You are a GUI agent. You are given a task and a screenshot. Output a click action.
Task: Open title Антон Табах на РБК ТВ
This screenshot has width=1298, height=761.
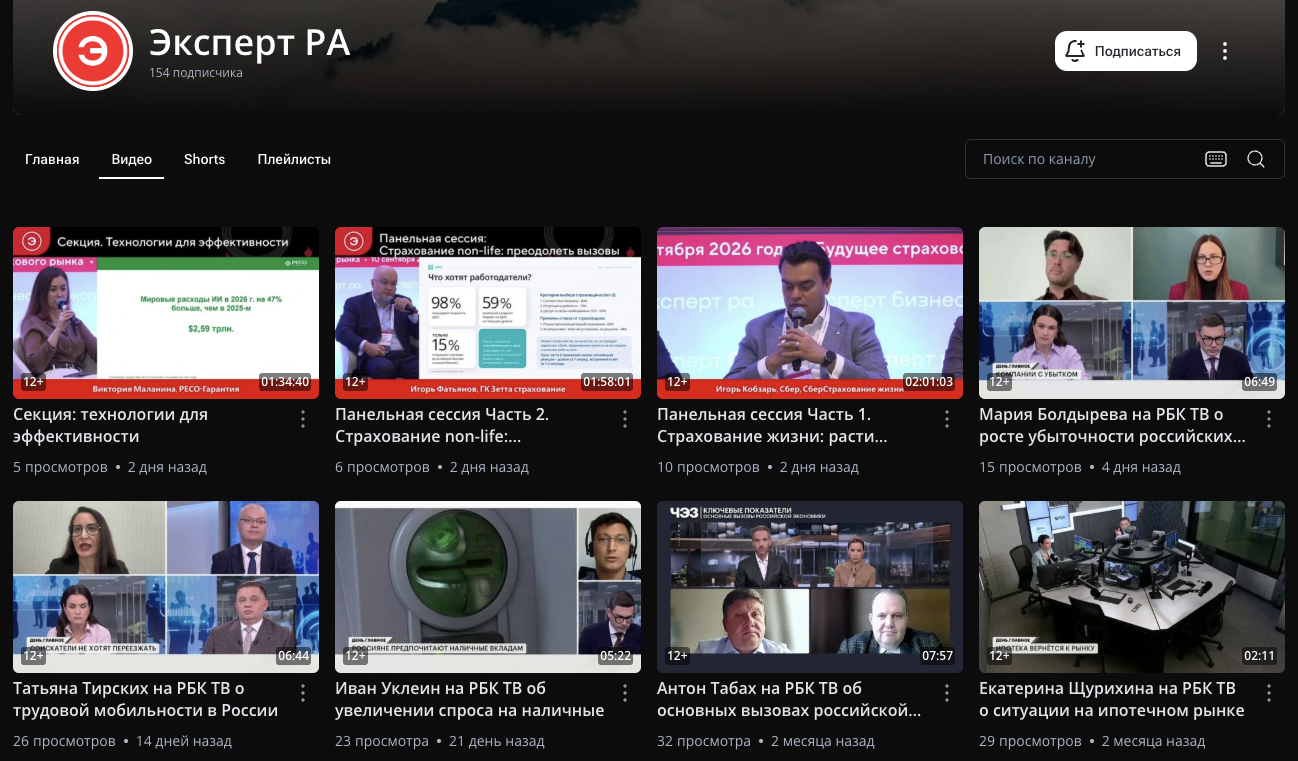click(x=789, y=699)
